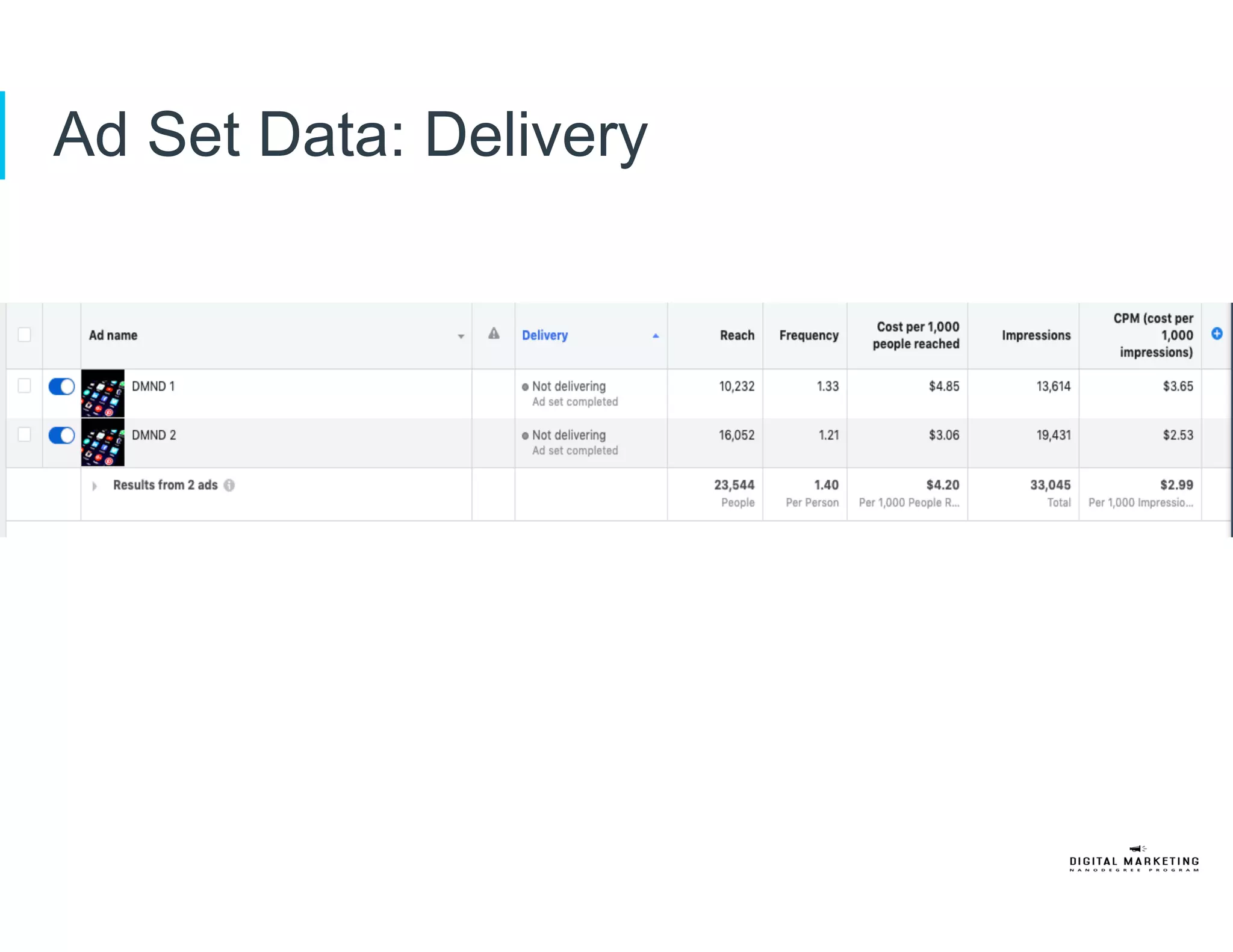Click the Delivery ascending sort arrow

click(x=656, y=336)
